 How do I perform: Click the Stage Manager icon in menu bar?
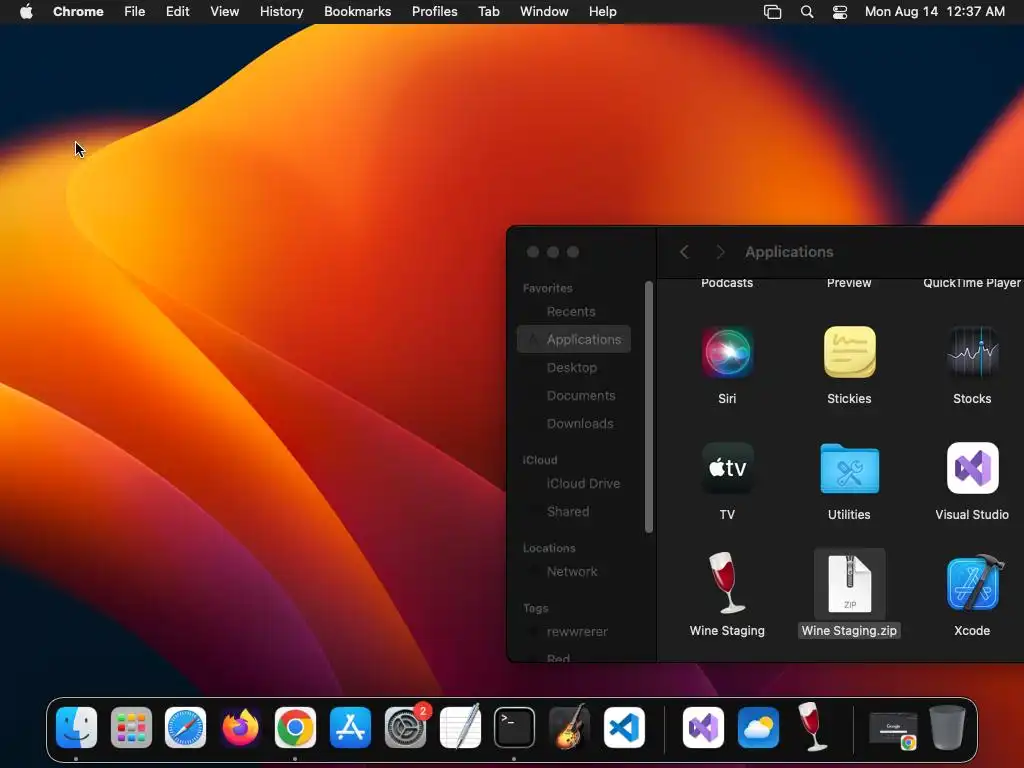coord(773,12)
